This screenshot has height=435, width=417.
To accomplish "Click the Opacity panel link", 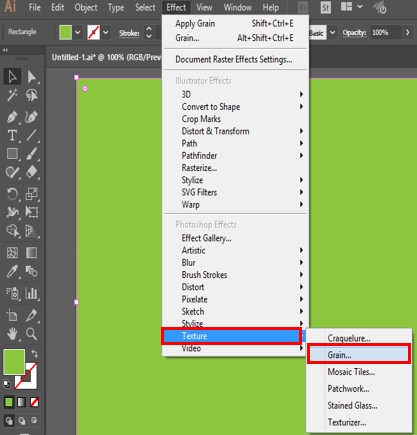I will click(354, 33).
